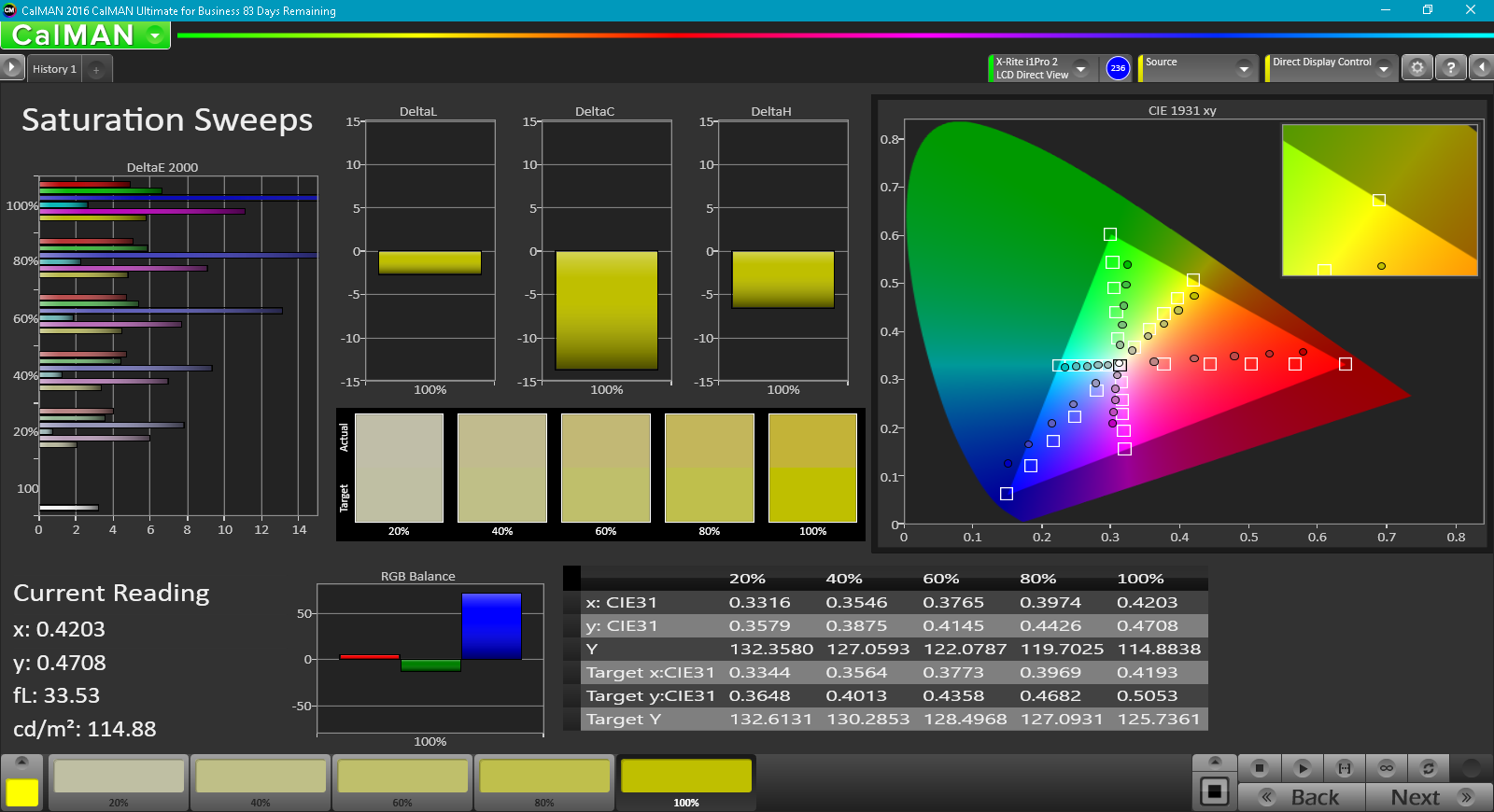Click the Saturation Sweeps title
The height and width of the screenshot is (812, 1494).
click(167, 119)
